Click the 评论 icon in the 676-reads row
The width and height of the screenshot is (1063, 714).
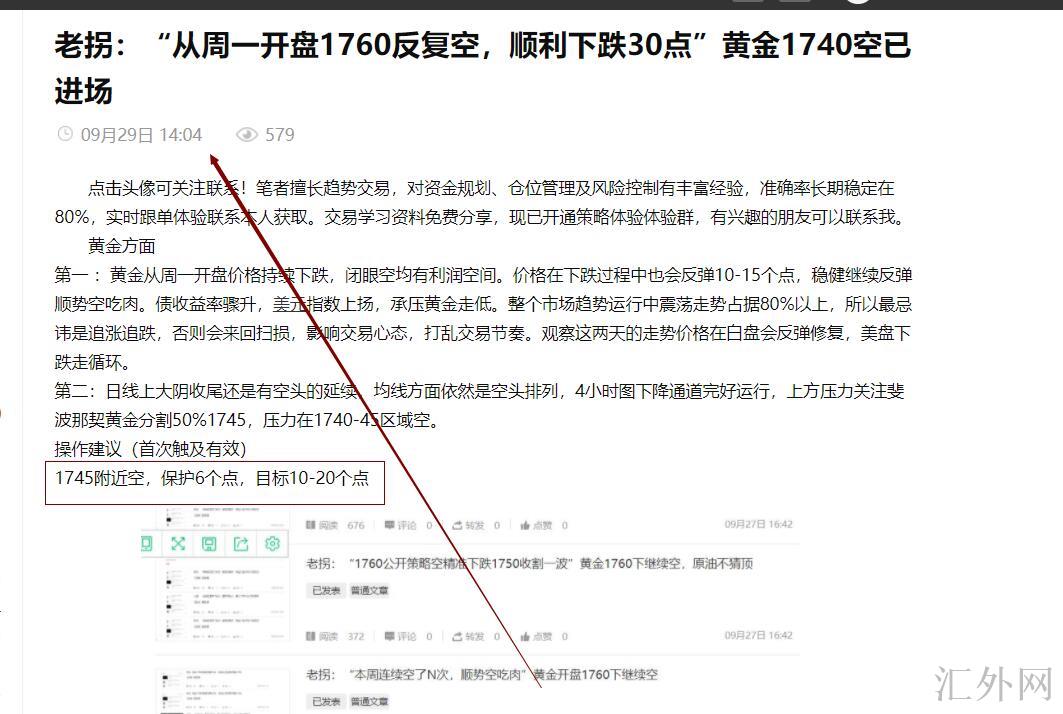pos(390,525)
